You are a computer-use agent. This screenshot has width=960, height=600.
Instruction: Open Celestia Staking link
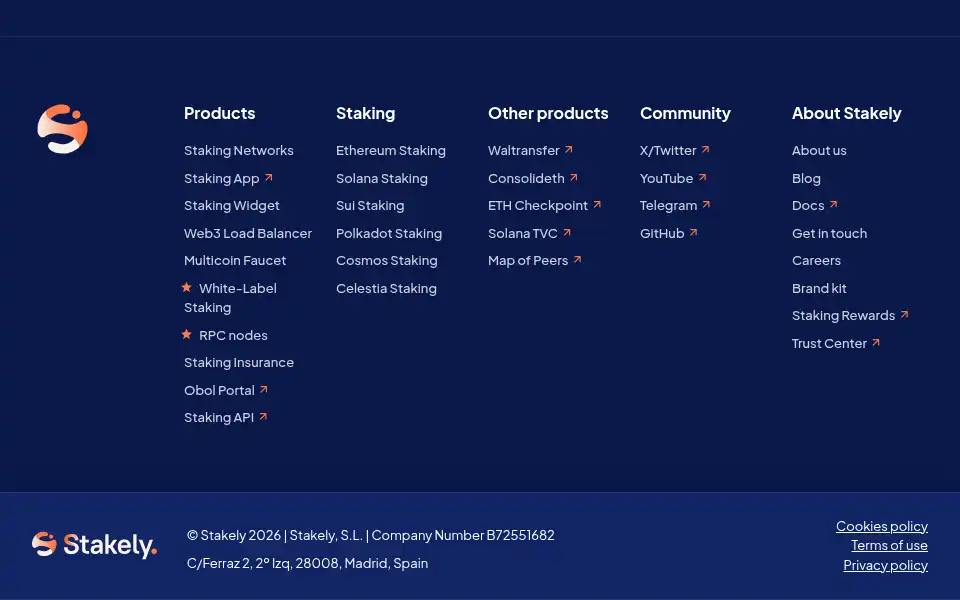click(386, 288)
